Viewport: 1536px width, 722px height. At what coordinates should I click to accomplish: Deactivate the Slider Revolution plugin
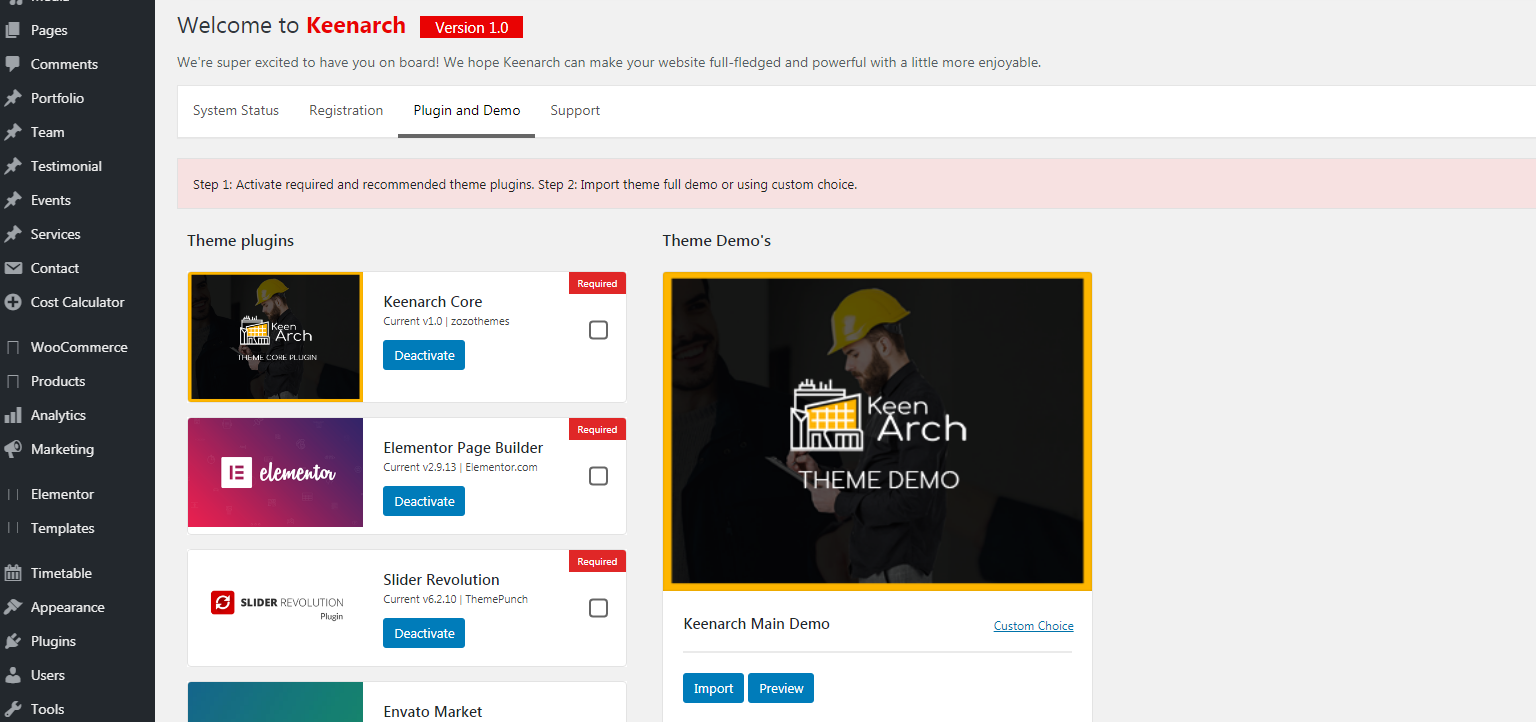pos(424,633)
